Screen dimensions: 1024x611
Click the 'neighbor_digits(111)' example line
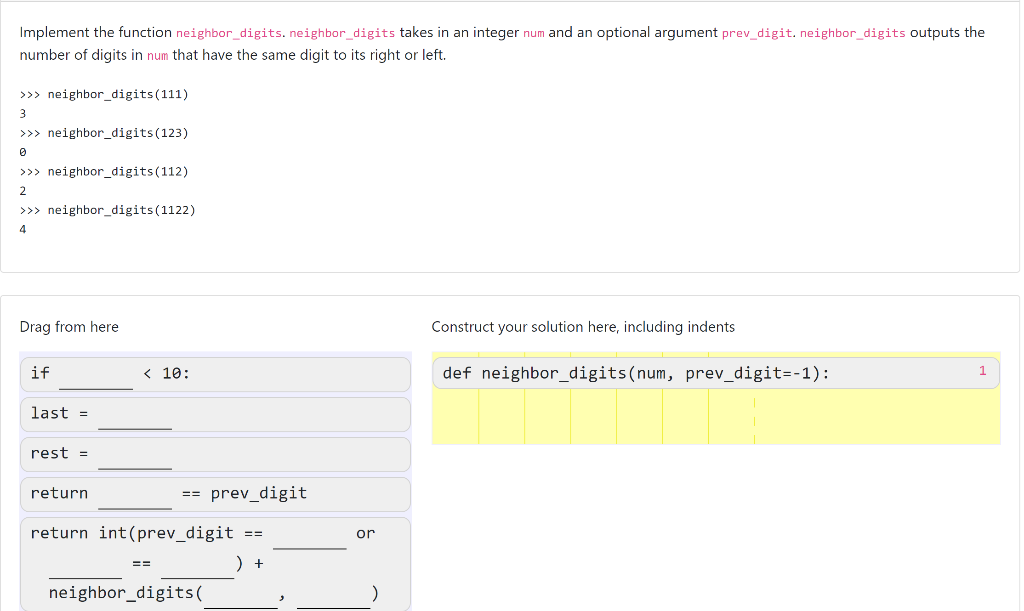[104, 94]
